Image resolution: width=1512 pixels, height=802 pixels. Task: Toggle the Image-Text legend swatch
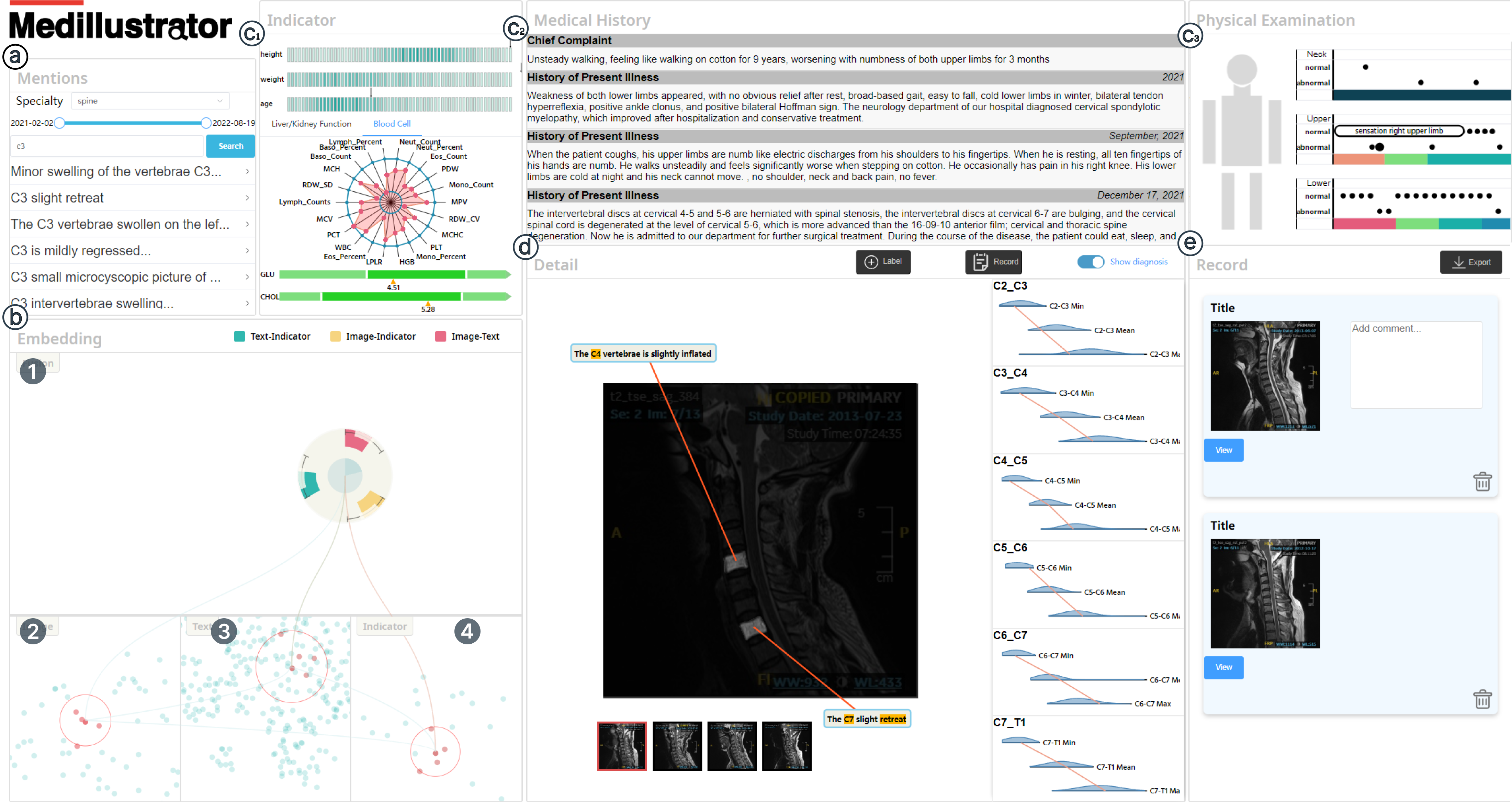[440, 336]
